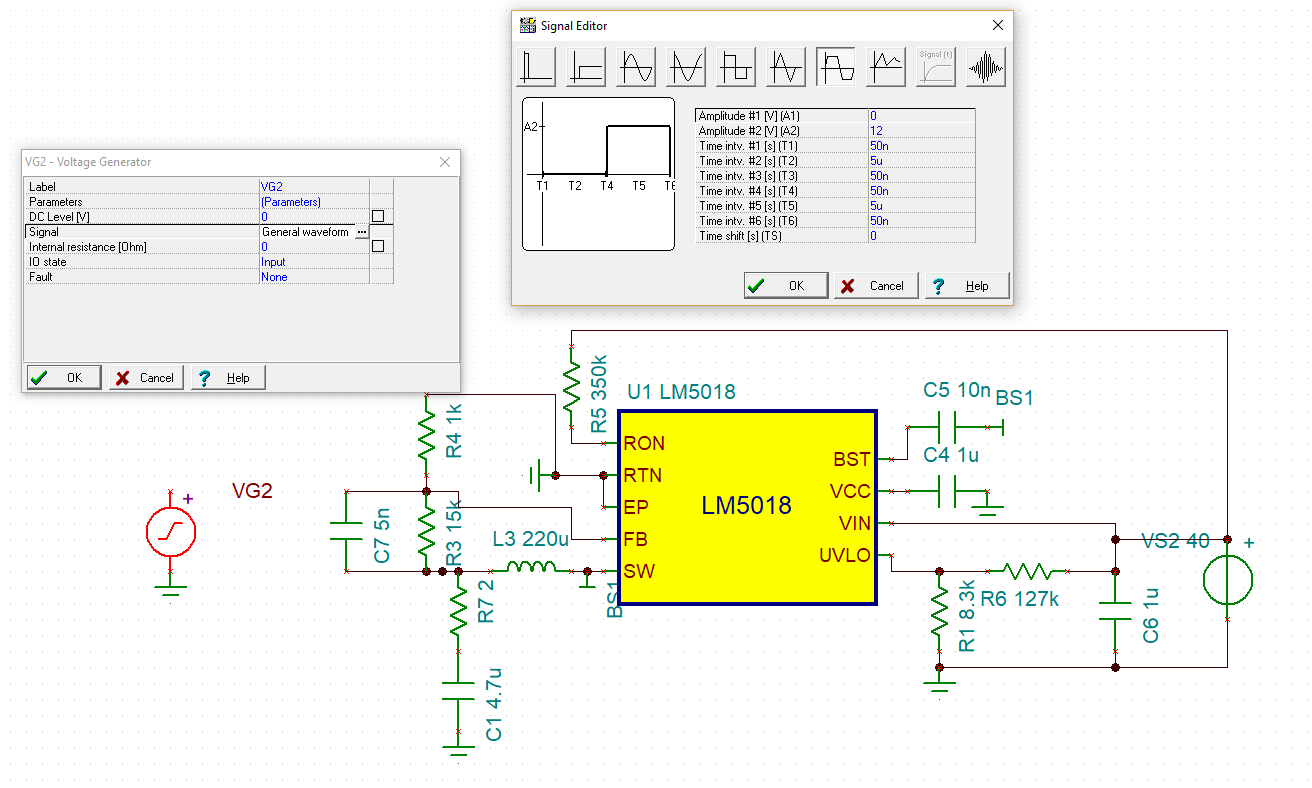Cancel the Signal Editor dialog
Viewport: 1312px width, 788px height.
point(876,285)
